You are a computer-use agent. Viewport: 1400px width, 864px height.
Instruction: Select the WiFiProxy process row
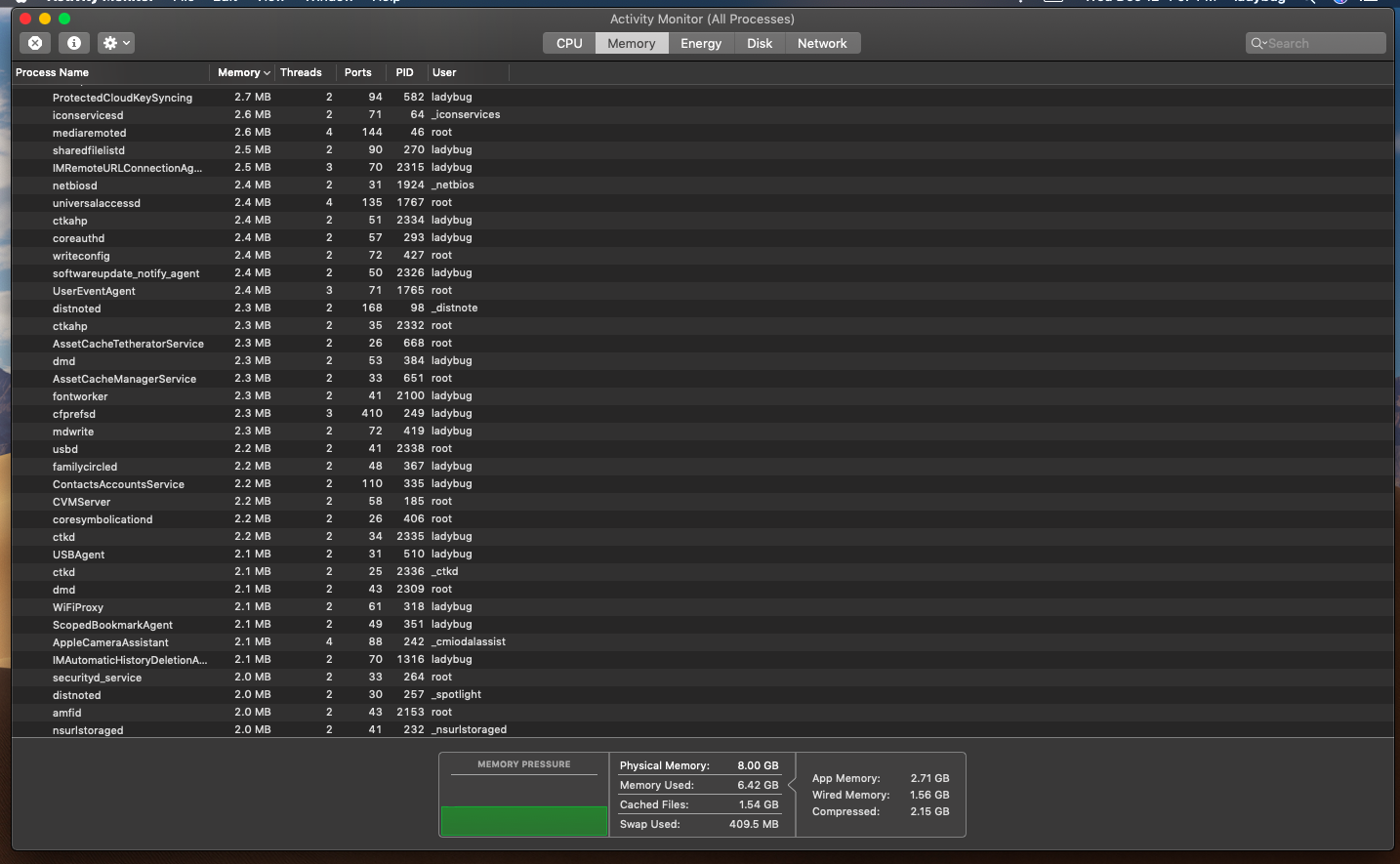pyautogui.click(x=702, y=607)
